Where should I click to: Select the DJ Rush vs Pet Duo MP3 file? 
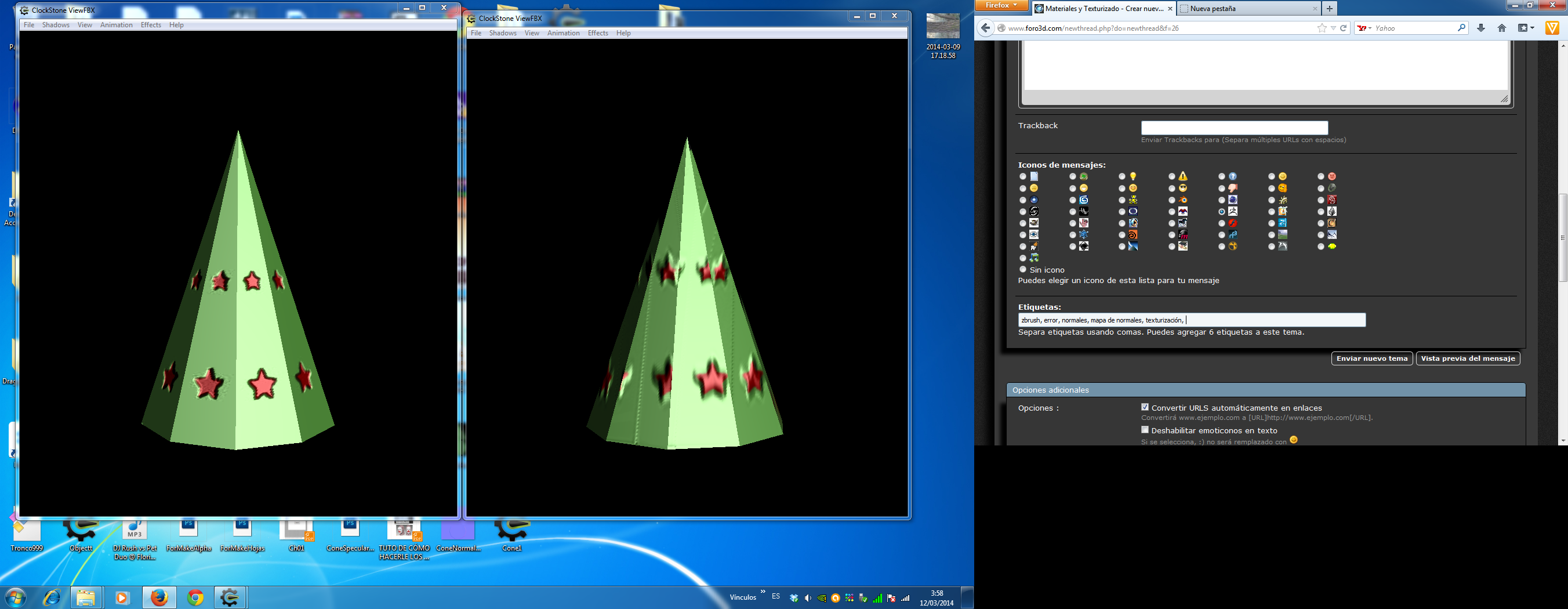(135, 539)
